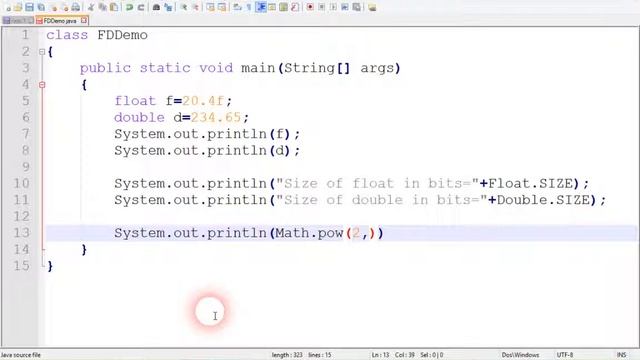
Task: Collapse the main method fold marker on line 4
Action: 42,85
